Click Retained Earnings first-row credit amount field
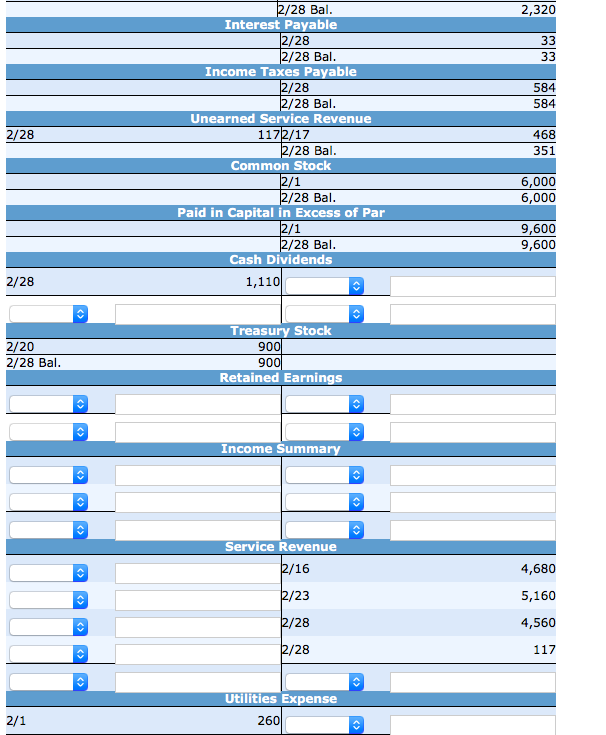The image size is (606, 735). point(472,404)
